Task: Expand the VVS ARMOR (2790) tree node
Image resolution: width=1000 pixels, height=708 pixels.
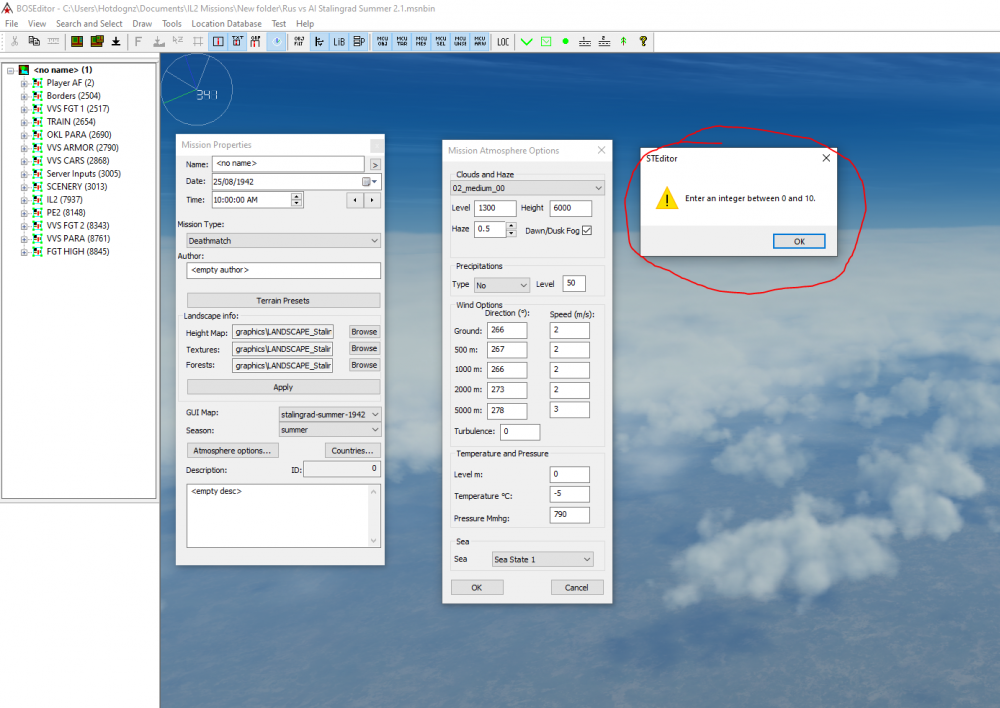Action: [x=23, y=148]
